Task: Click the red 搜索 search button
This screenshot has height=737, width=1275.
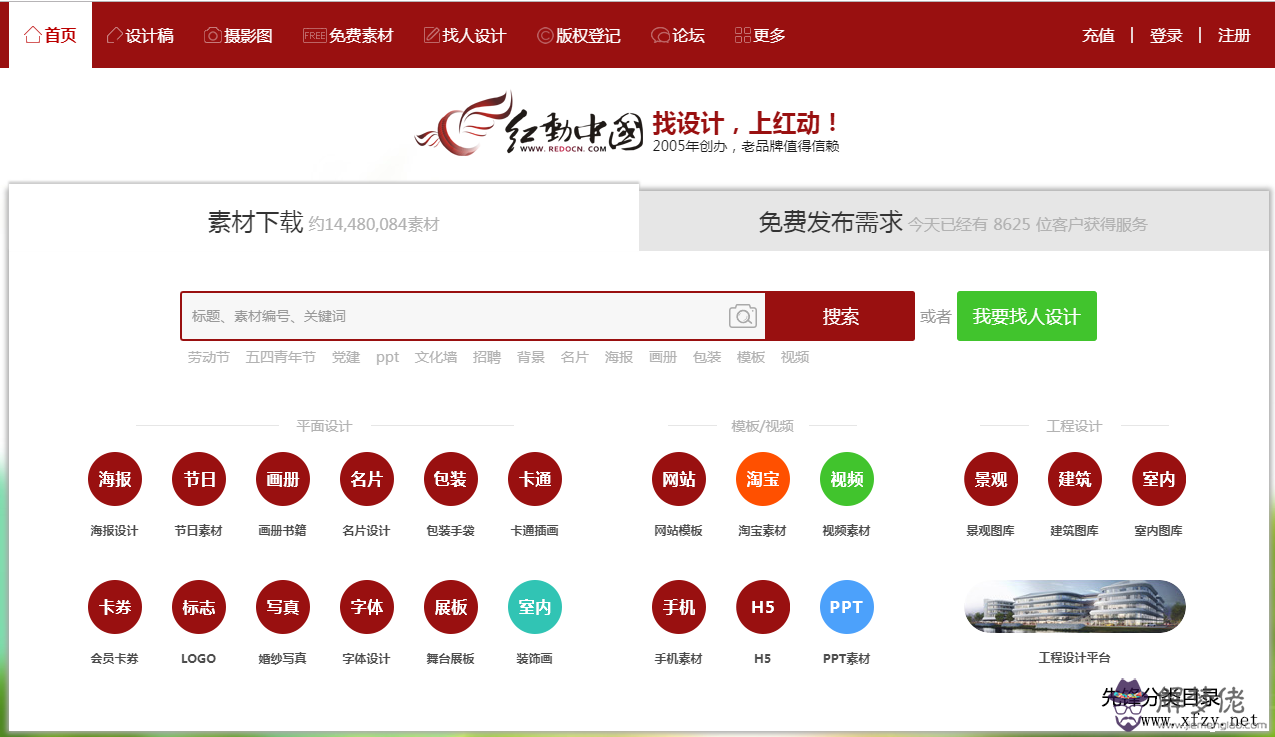Action: pos(840,316)
